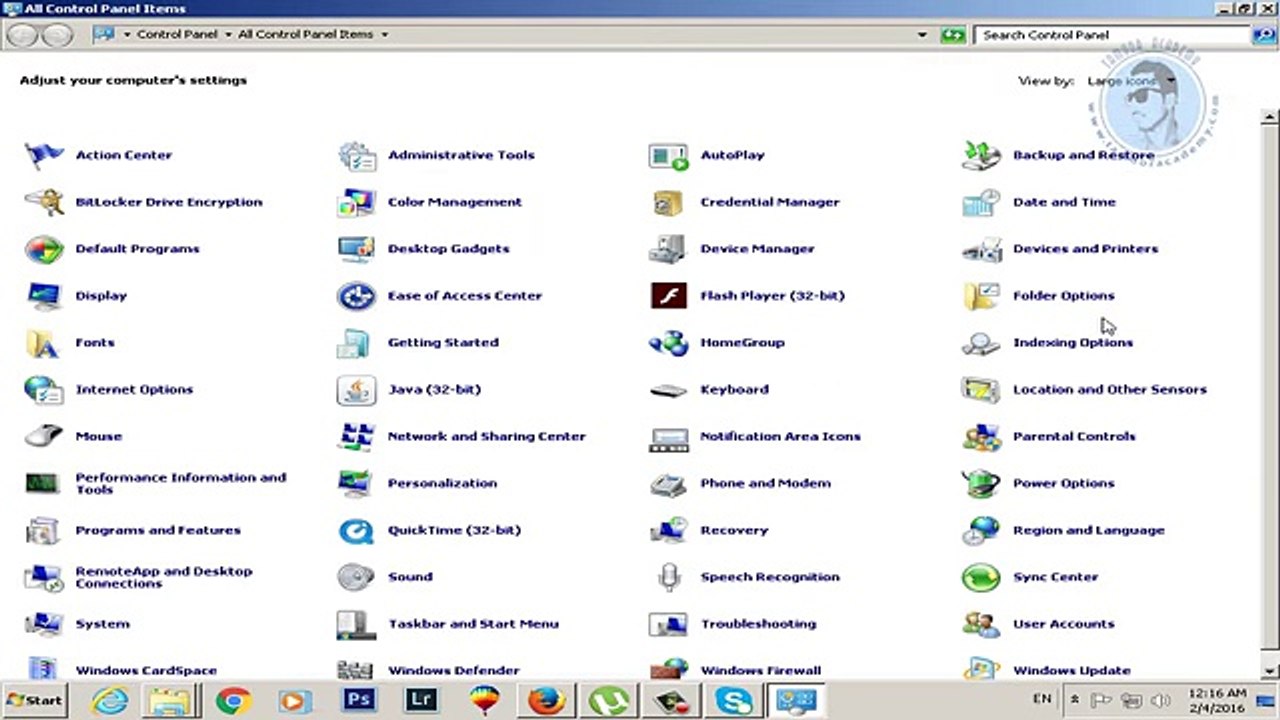This screenshot has width=1280, height=720.
Task: Open the Color Management icon
Action: tap(356, 202)
